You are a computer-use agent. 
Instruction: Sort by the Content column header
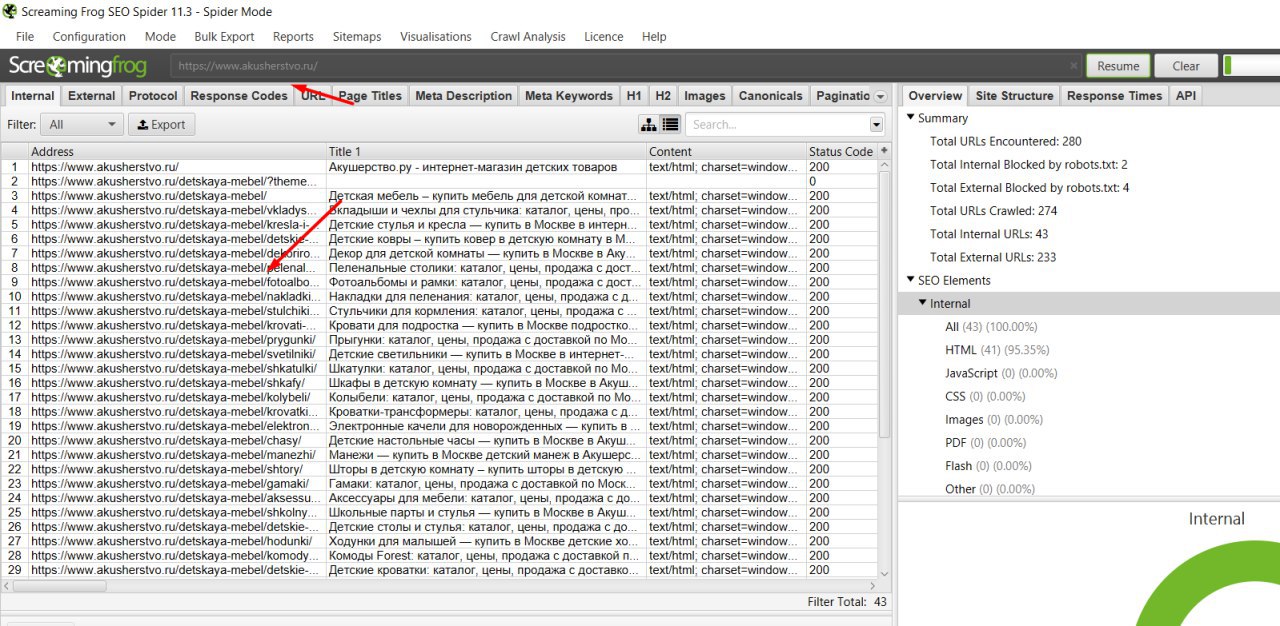click(726, 152)
